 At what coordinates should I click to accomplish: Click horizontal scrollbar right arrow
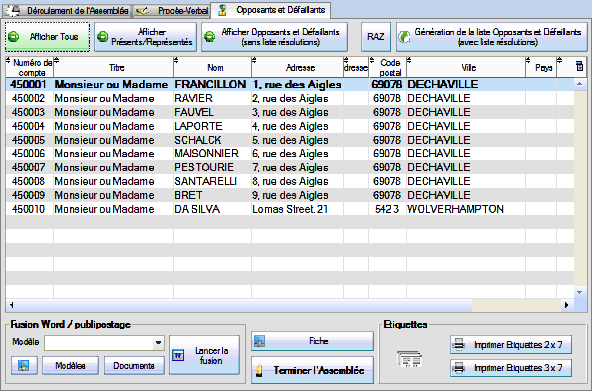566,305
